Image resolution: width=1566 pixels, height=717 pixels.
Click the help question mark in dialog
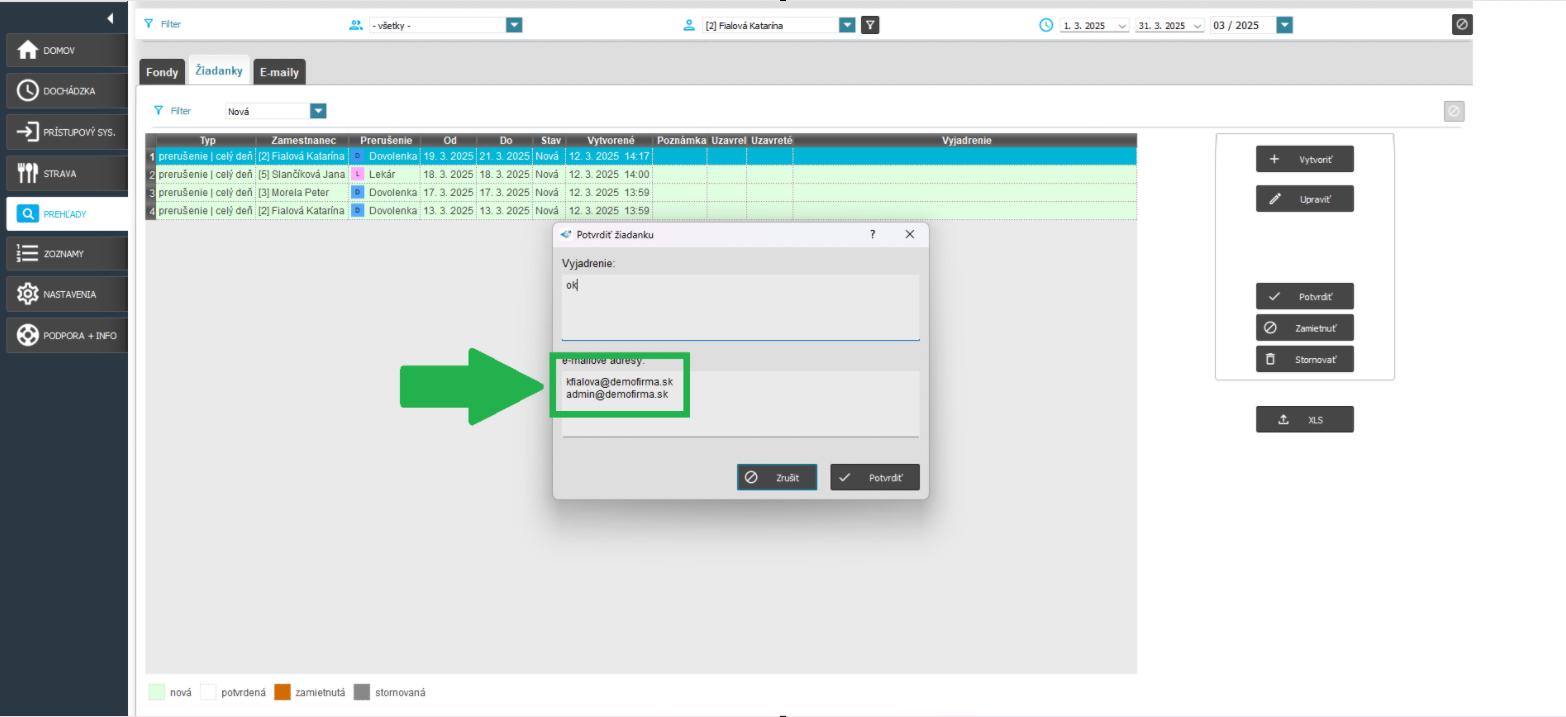pyautogui.click(x=872, y=234)
